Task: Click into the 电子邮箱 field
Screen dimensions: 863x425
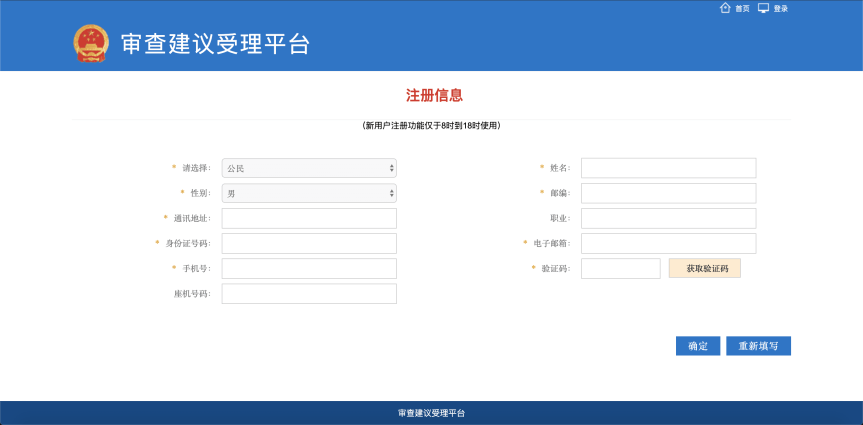Action: (x=668, y=243)
